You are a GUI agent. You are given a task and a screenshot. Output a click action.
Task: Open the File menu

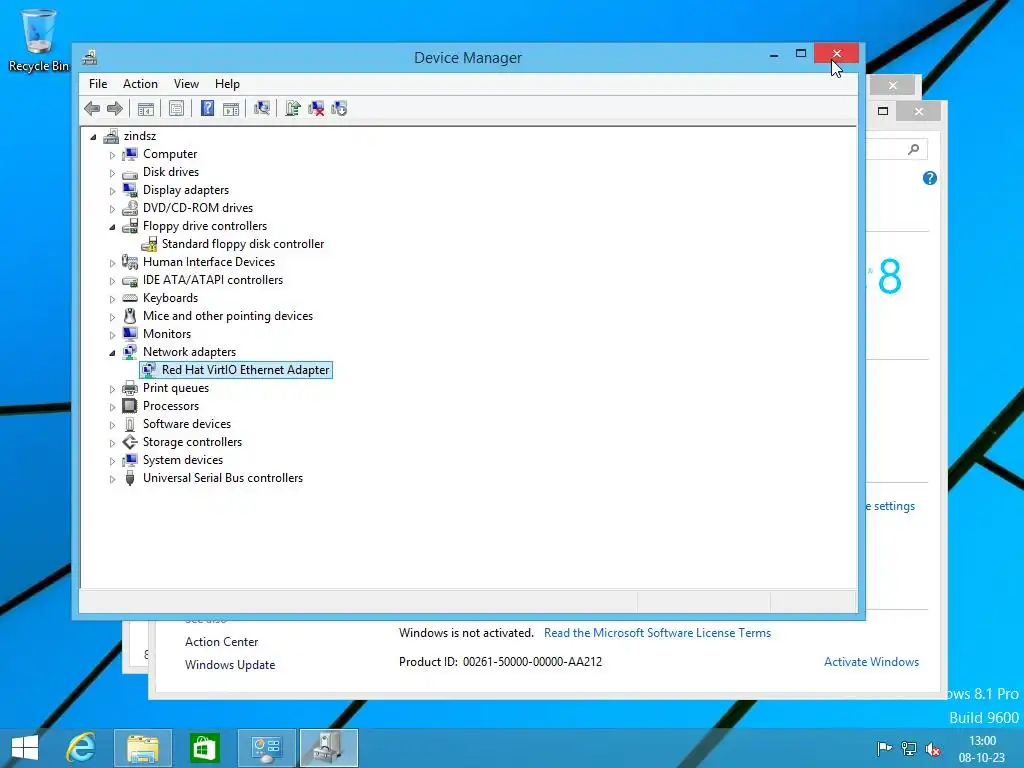[98, 84]
